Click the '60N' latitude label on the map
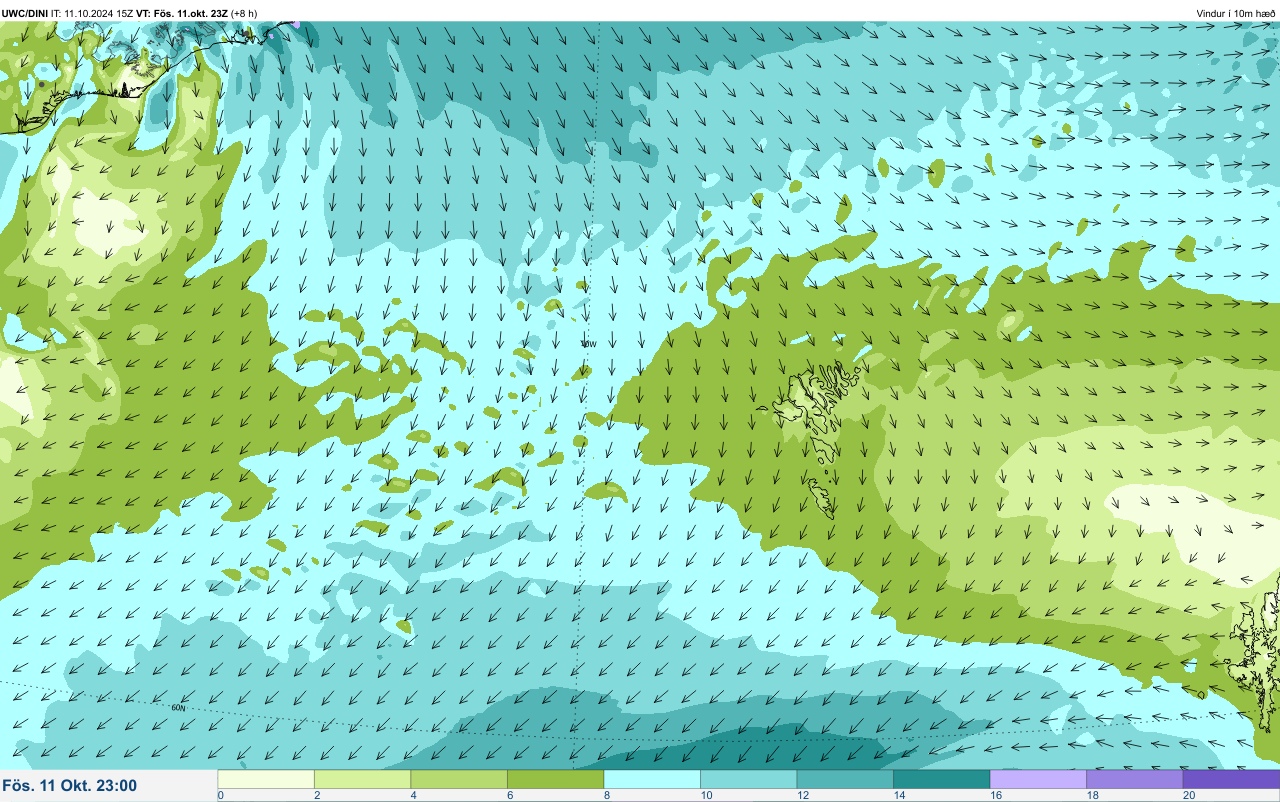 (178, 708)
